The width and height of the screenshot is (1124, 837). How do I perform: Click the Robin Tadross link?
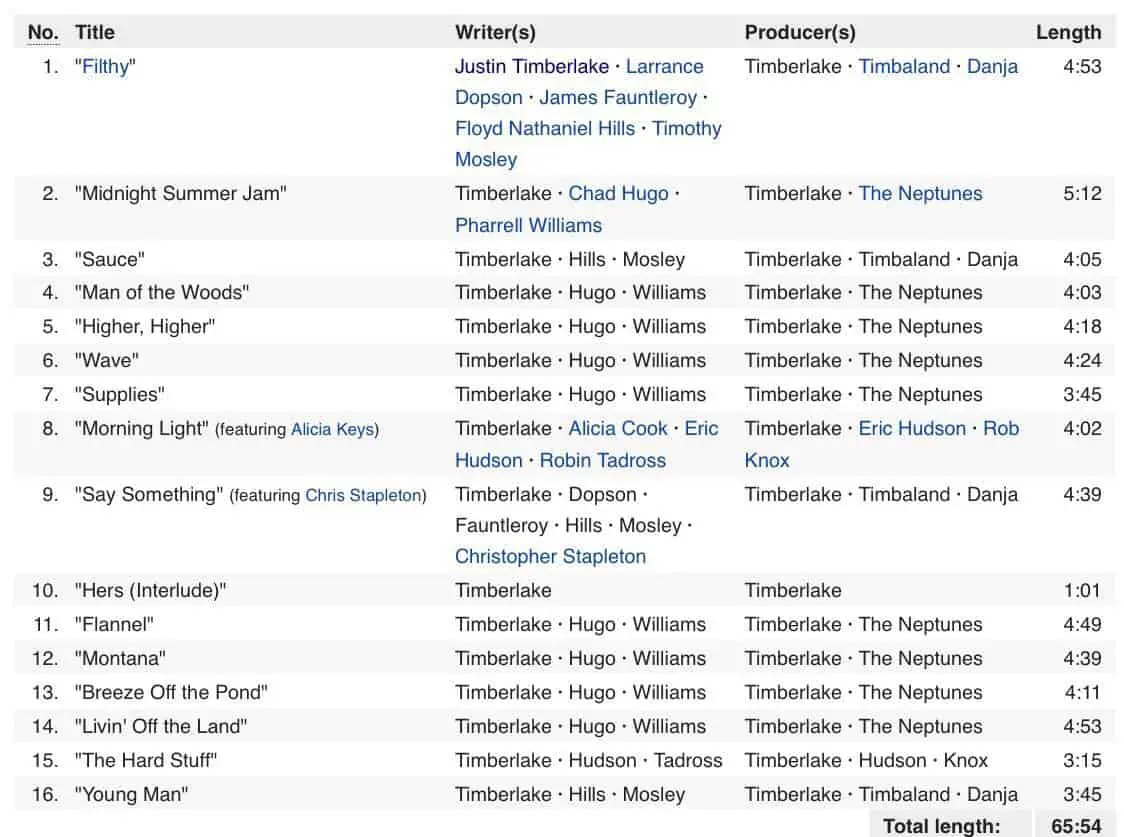[x=602, y=461]
